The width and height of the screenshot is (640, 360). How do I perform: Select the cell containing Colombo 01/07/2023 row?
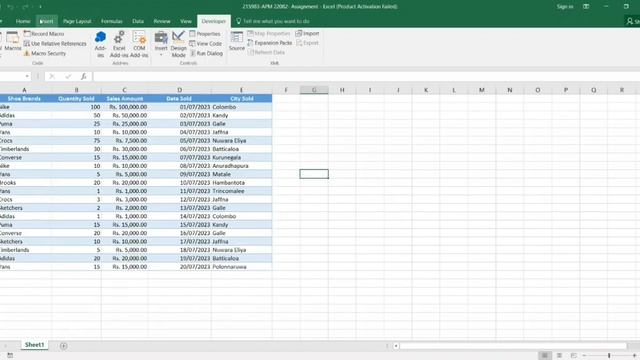[242, 107]
